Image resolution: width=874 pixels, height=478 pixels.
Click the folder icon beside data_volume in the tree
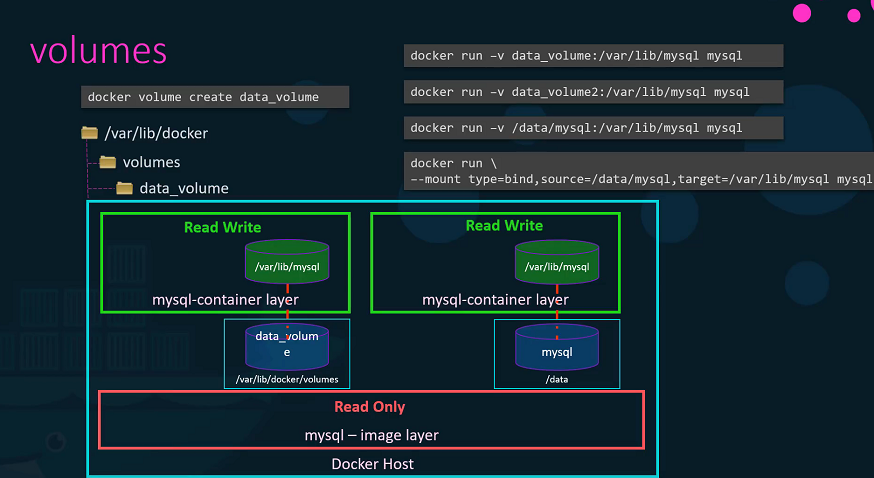coord(124,188)
